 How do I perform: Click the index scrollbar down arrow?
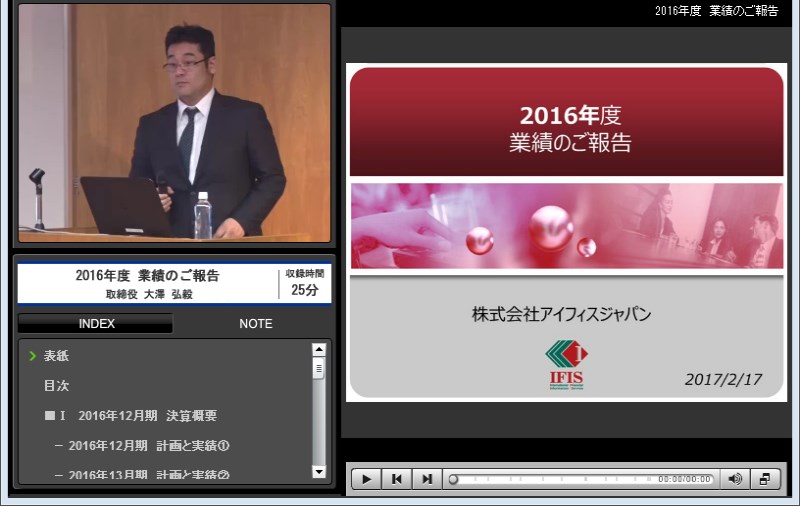(x=319, y=472)
